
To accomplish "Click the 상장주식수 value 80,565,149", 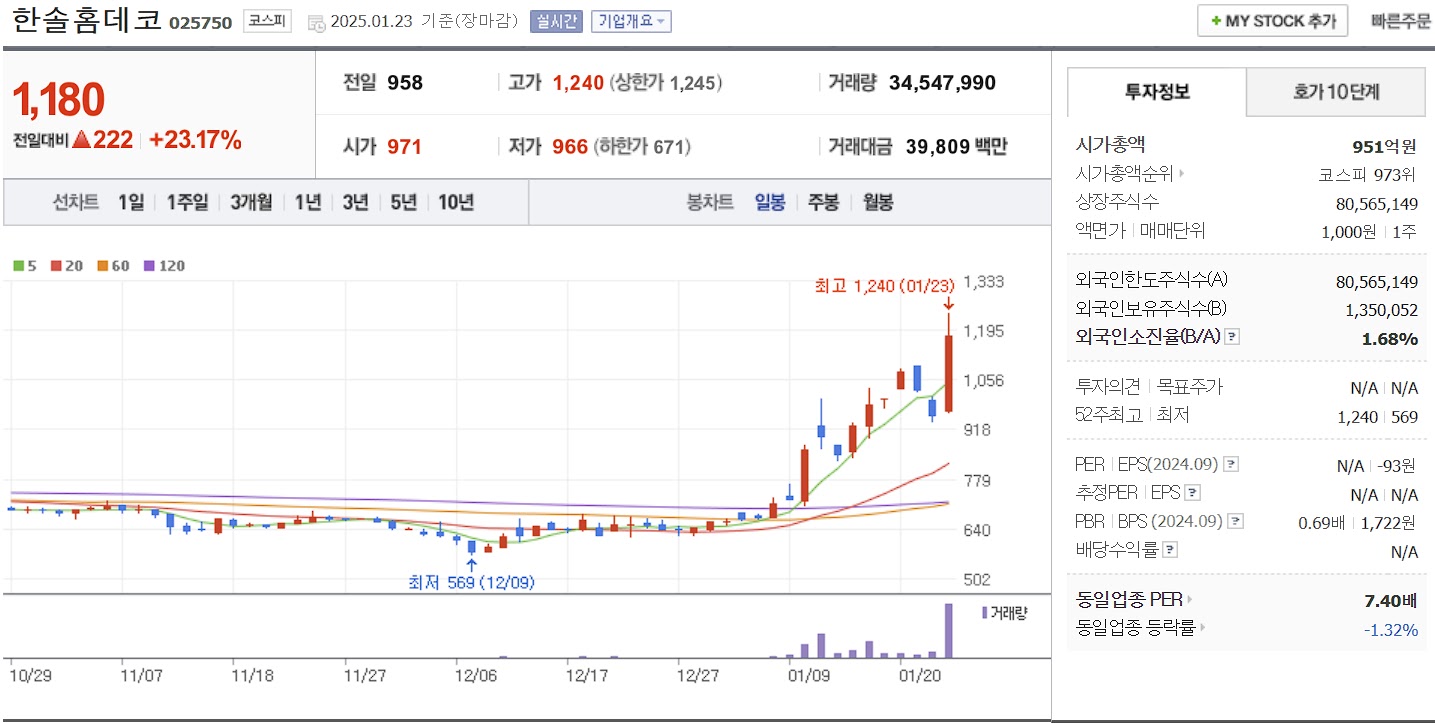I will pos(1377,203).
